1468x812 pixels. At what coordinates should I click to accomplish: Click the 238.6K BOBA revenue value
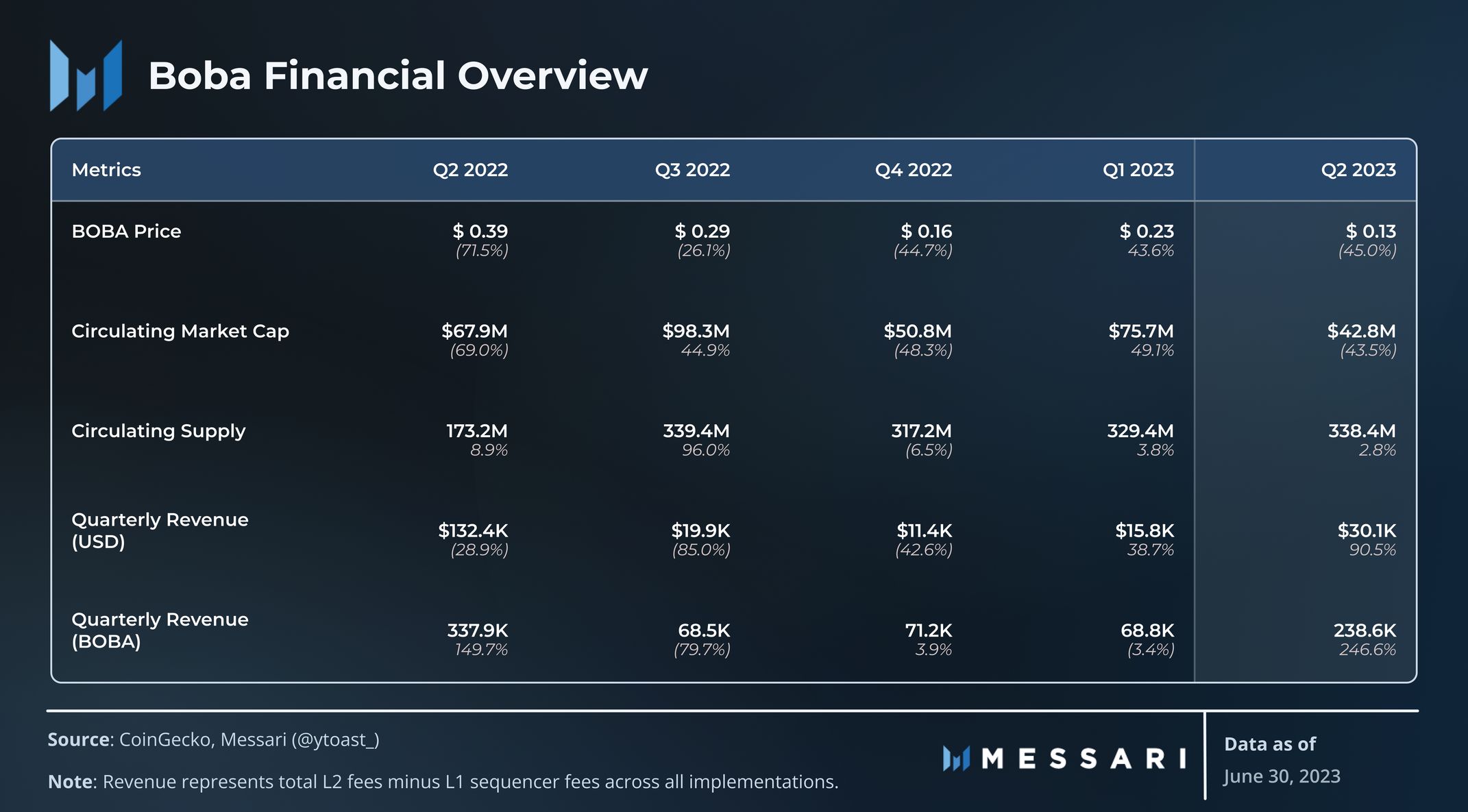1365,630
